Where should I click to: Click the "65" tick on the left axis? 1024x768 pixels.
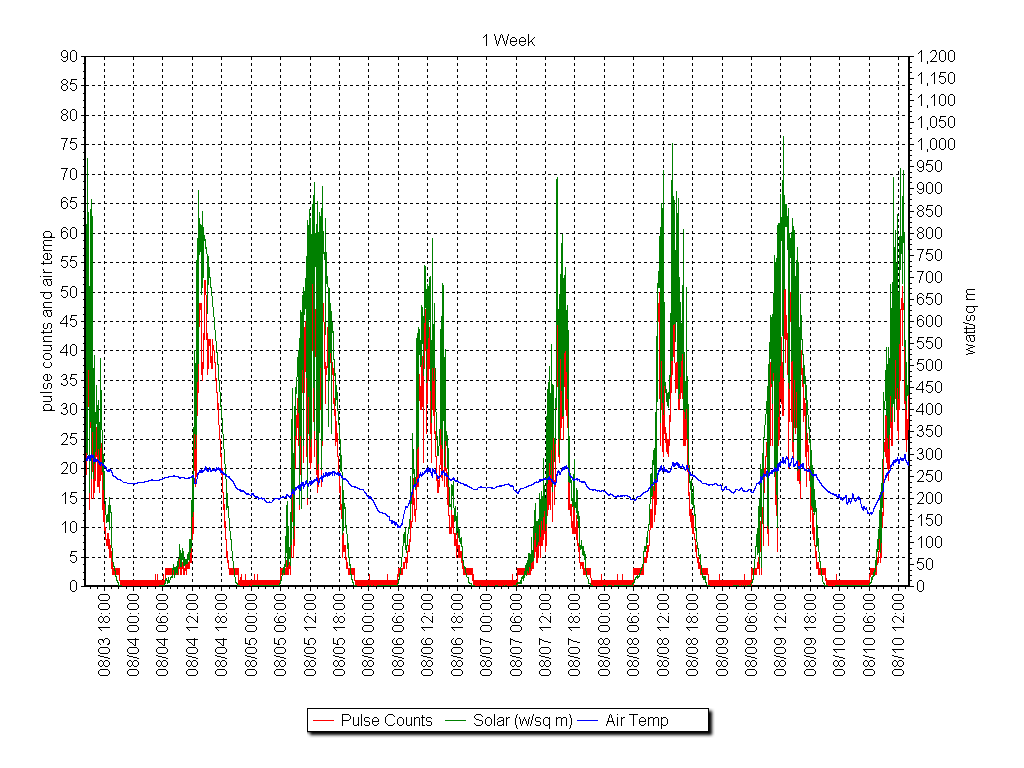click(69, 203)
